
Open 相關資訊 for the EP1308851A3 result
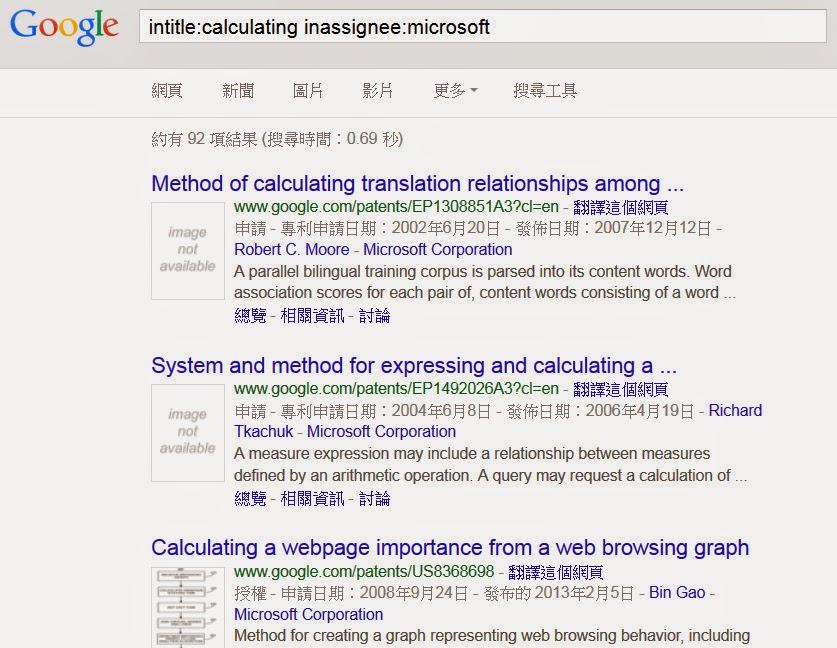312,315
